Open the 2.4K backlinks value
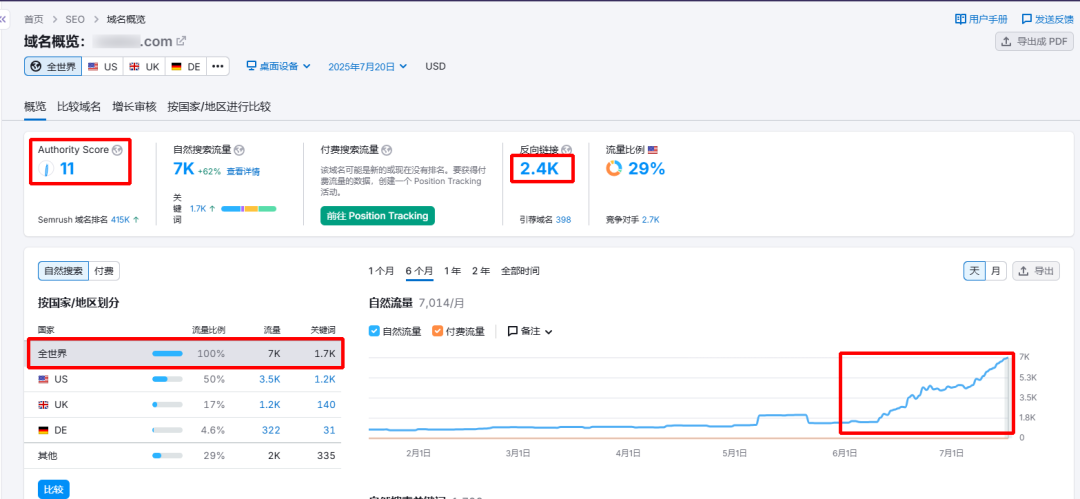The image size is (1080, 499). tap(539, 168)
